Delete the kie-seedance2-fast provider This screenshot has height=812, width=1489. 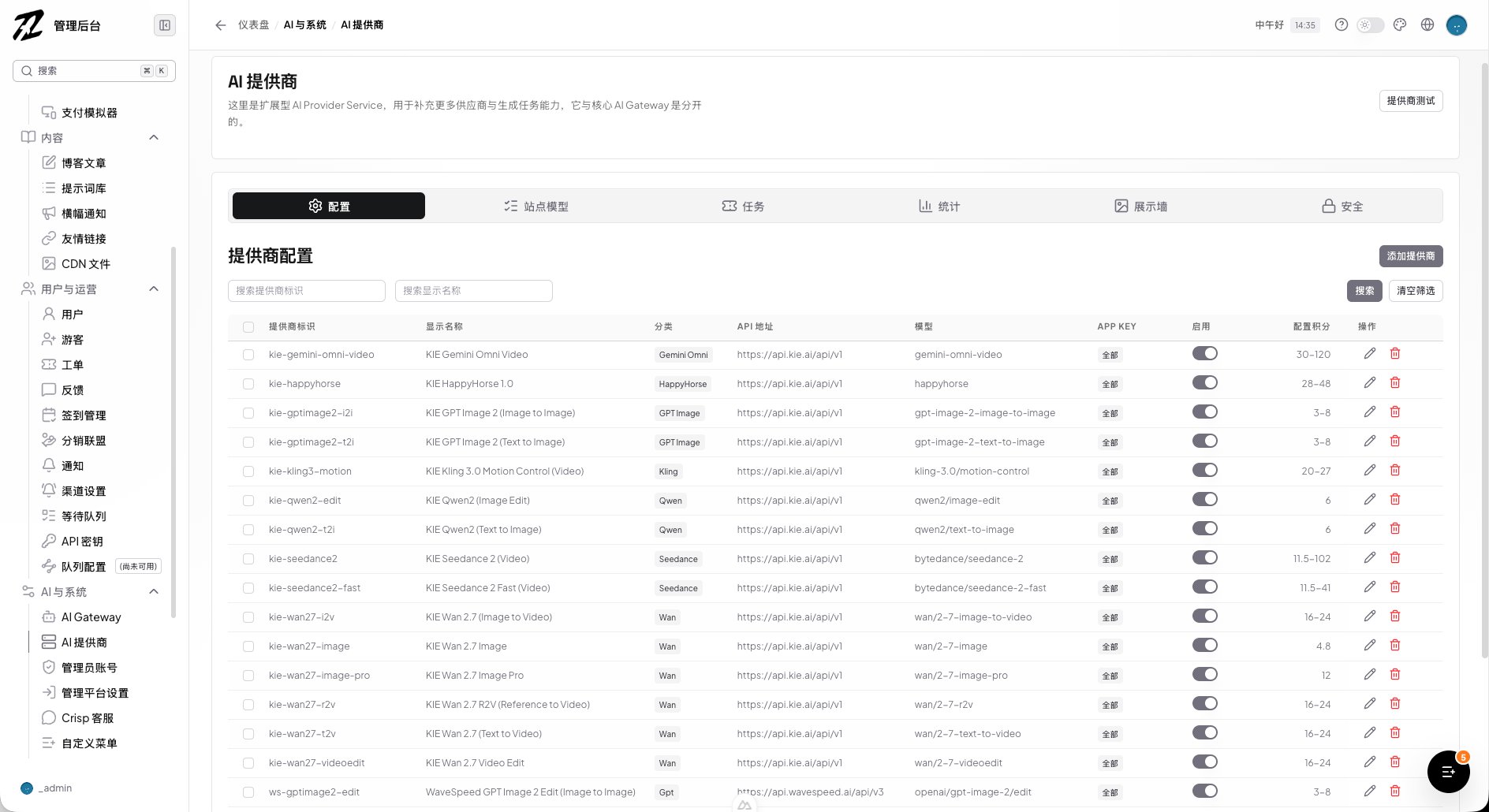pos(1395,587)
